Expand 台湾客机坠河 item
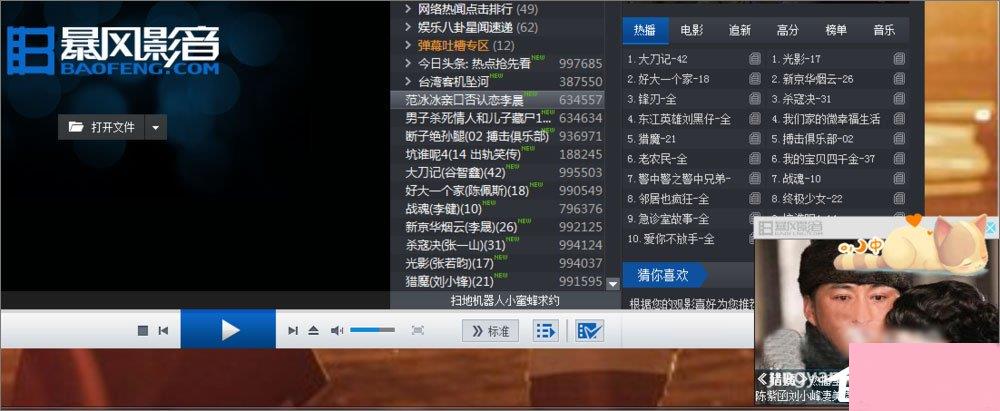This screenshot has width=1000, height=411. pyautogui.click(x=408, y=82)
